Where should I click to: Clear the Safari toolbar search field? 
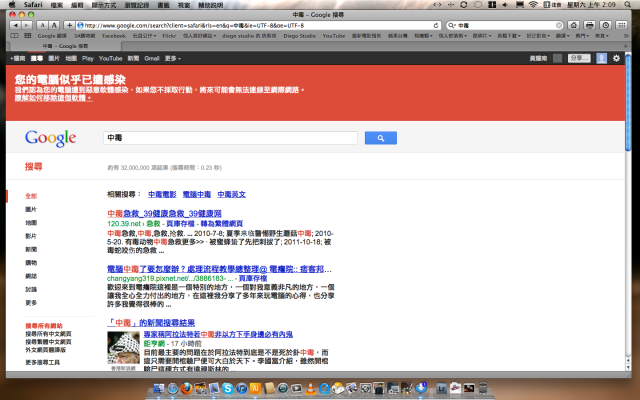point(559,25)
